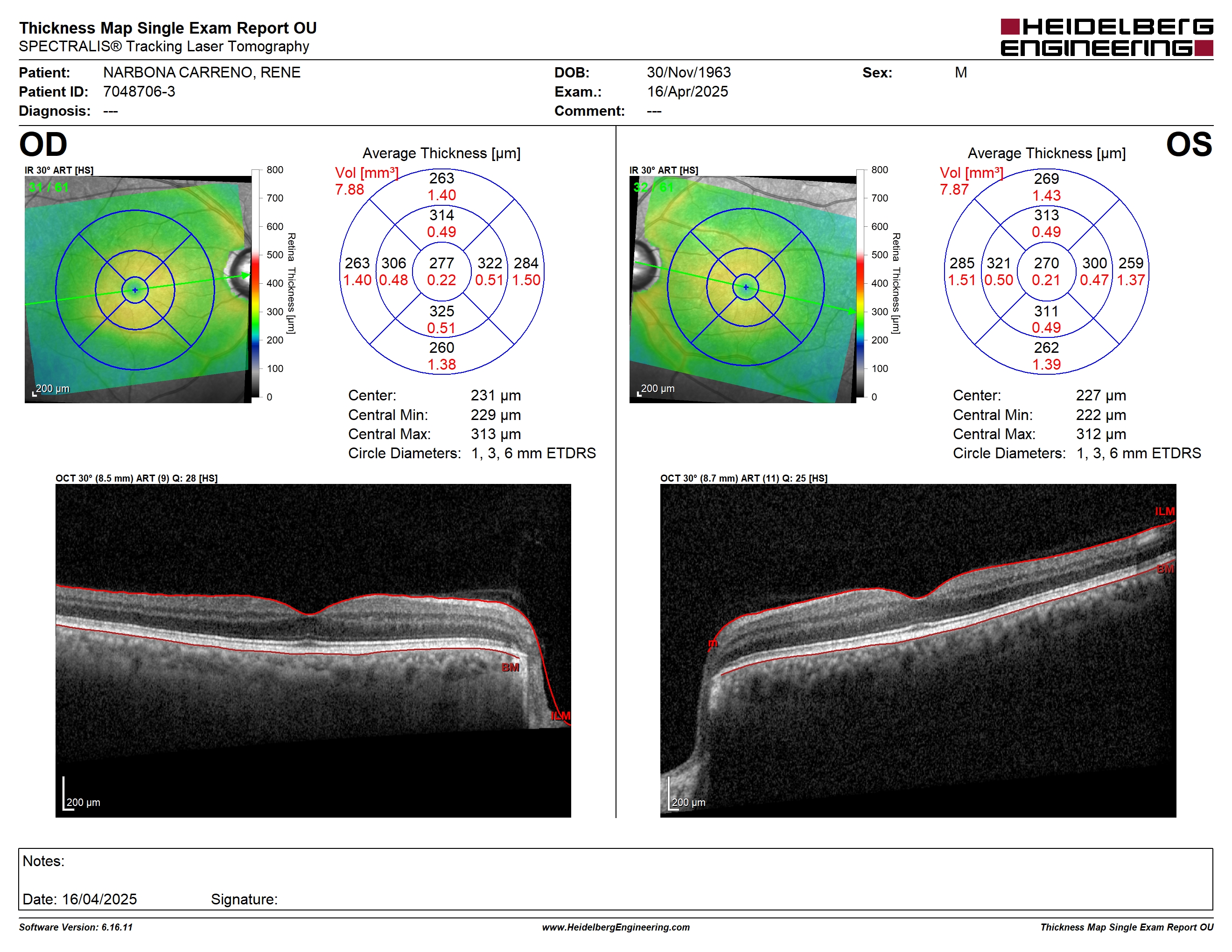
Task: Click OD central subfield thickness 277
Action: (x=441, y=263)
